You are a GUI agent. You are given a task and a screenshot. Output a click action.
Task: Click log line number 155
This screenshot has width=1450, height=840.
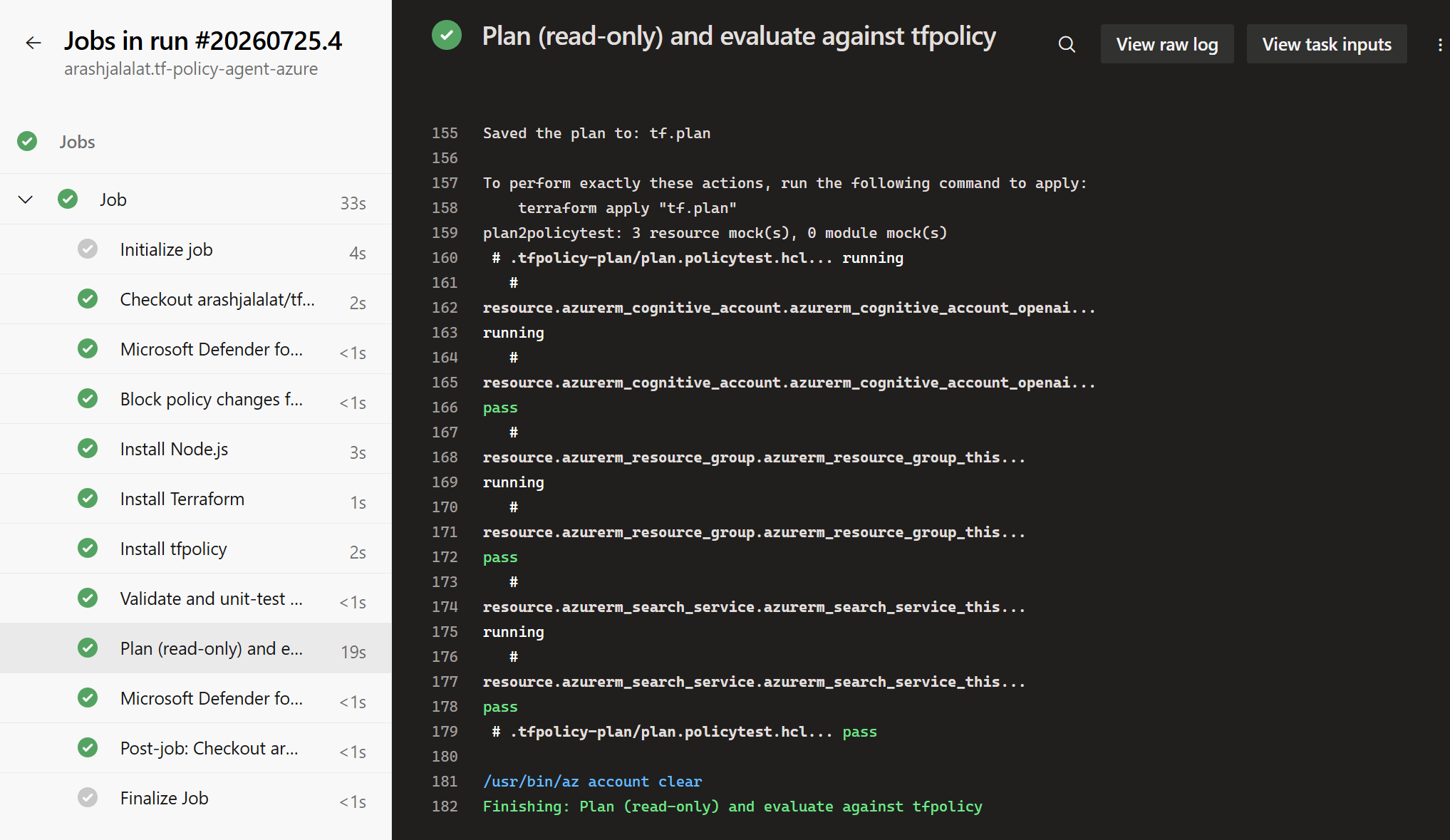pyautogui.click(x=445, y=133)
